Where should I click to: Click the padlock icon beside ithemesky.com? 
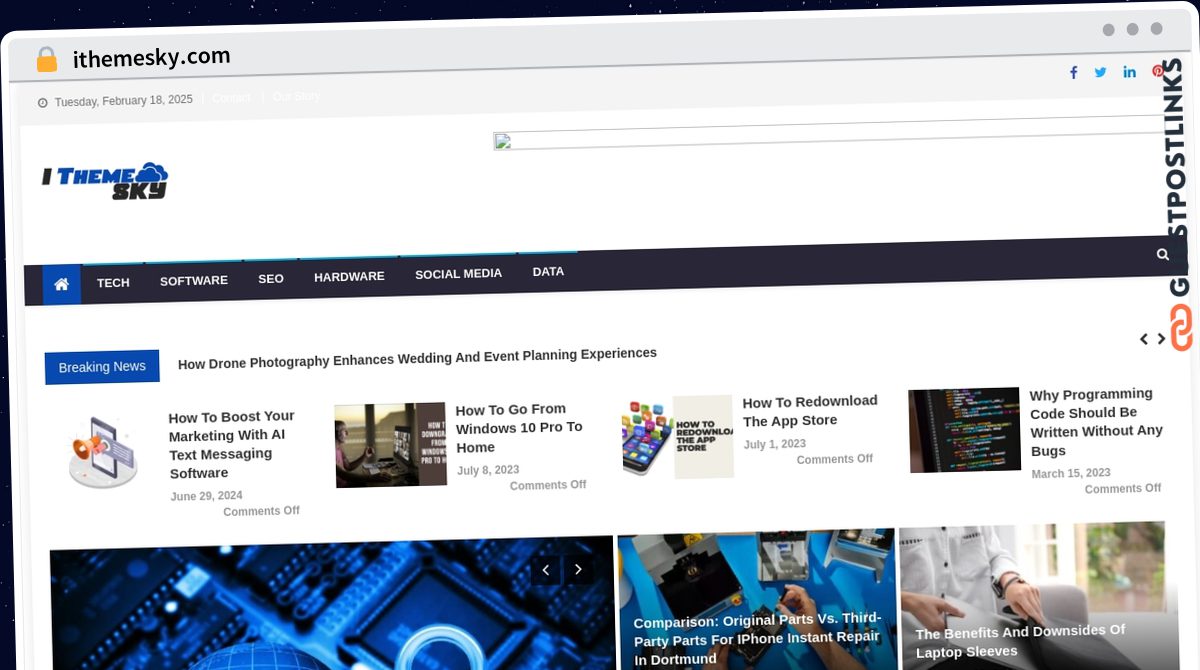(46, 60)
